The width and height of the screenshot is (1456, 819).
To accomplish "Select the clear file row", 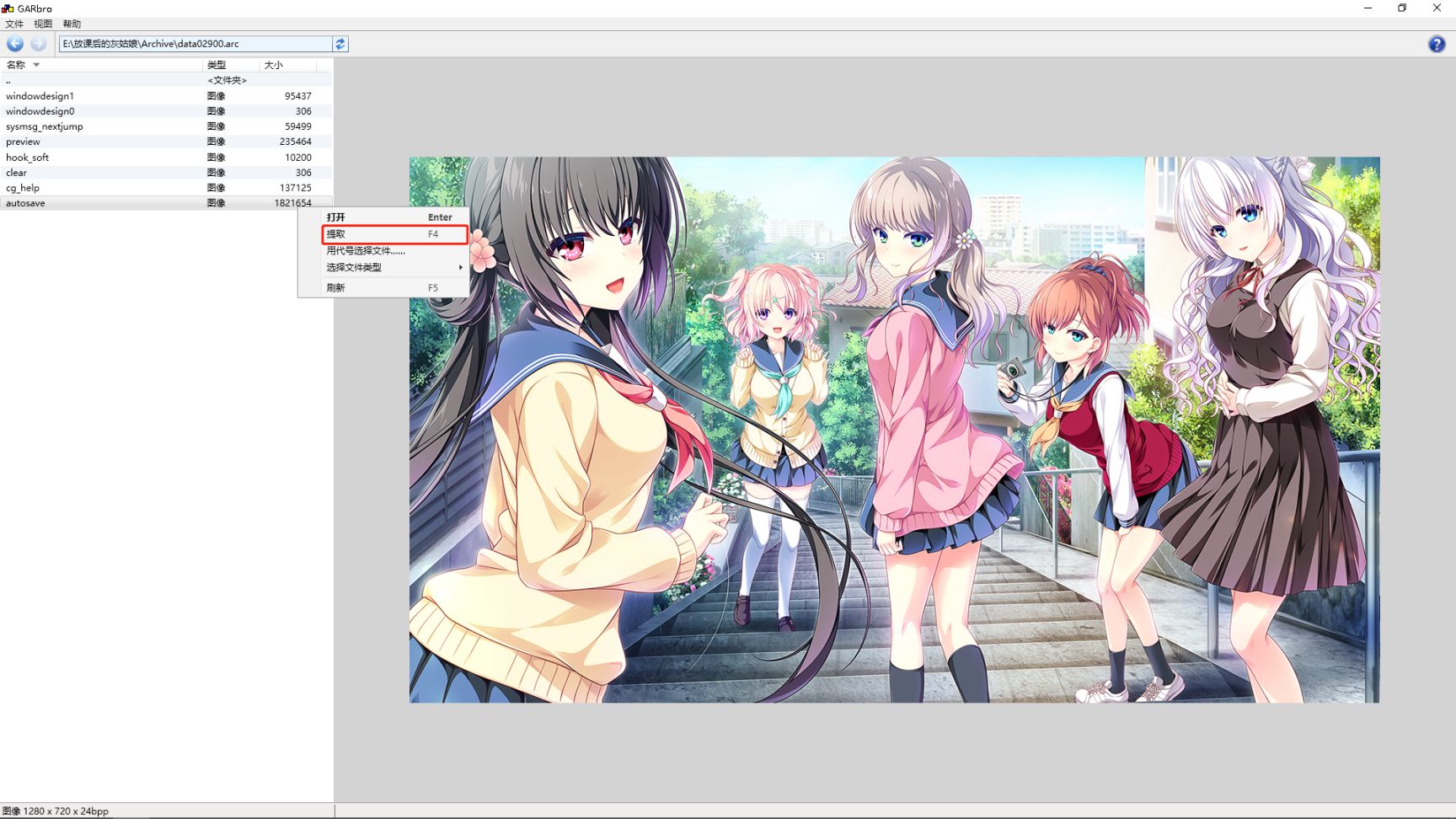I will pos(166,173).
